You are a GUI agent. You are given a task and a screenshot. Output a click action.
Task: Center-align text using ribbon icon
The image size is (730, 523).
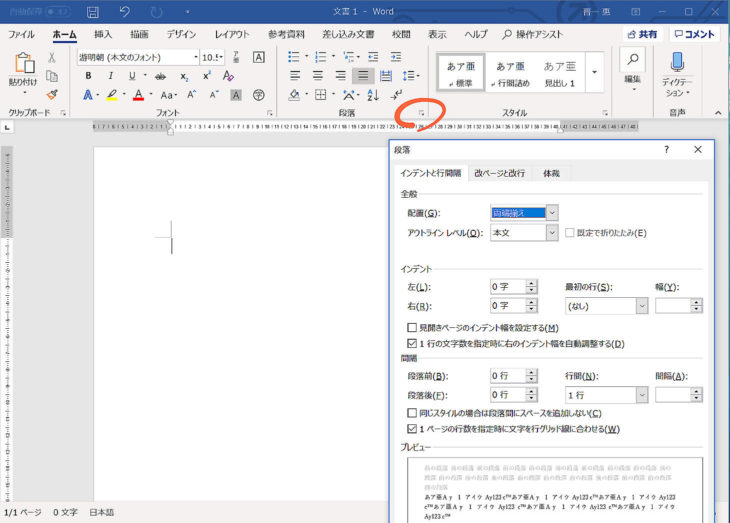tap(317, 76)
